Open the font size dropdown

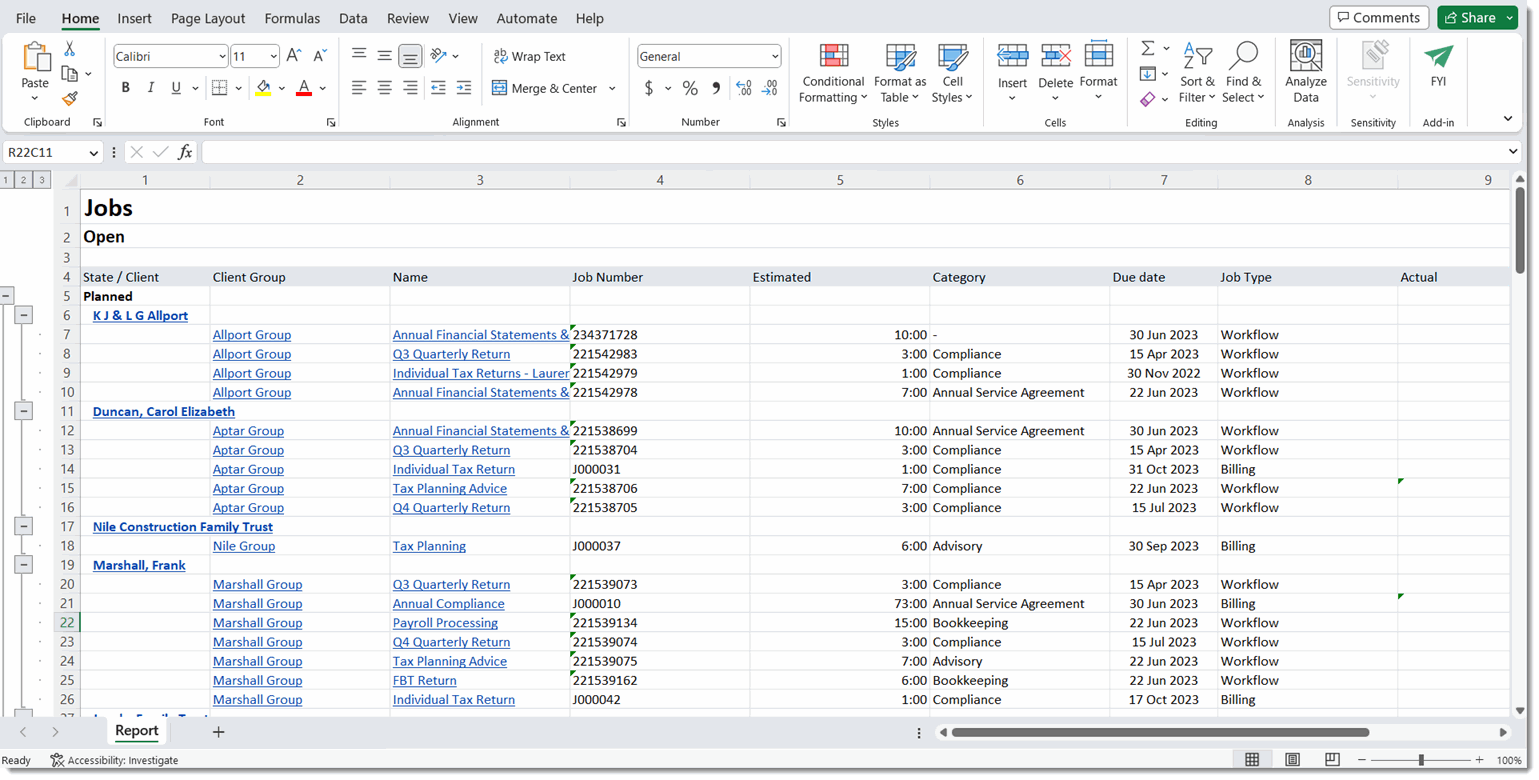tap(273, 57)
